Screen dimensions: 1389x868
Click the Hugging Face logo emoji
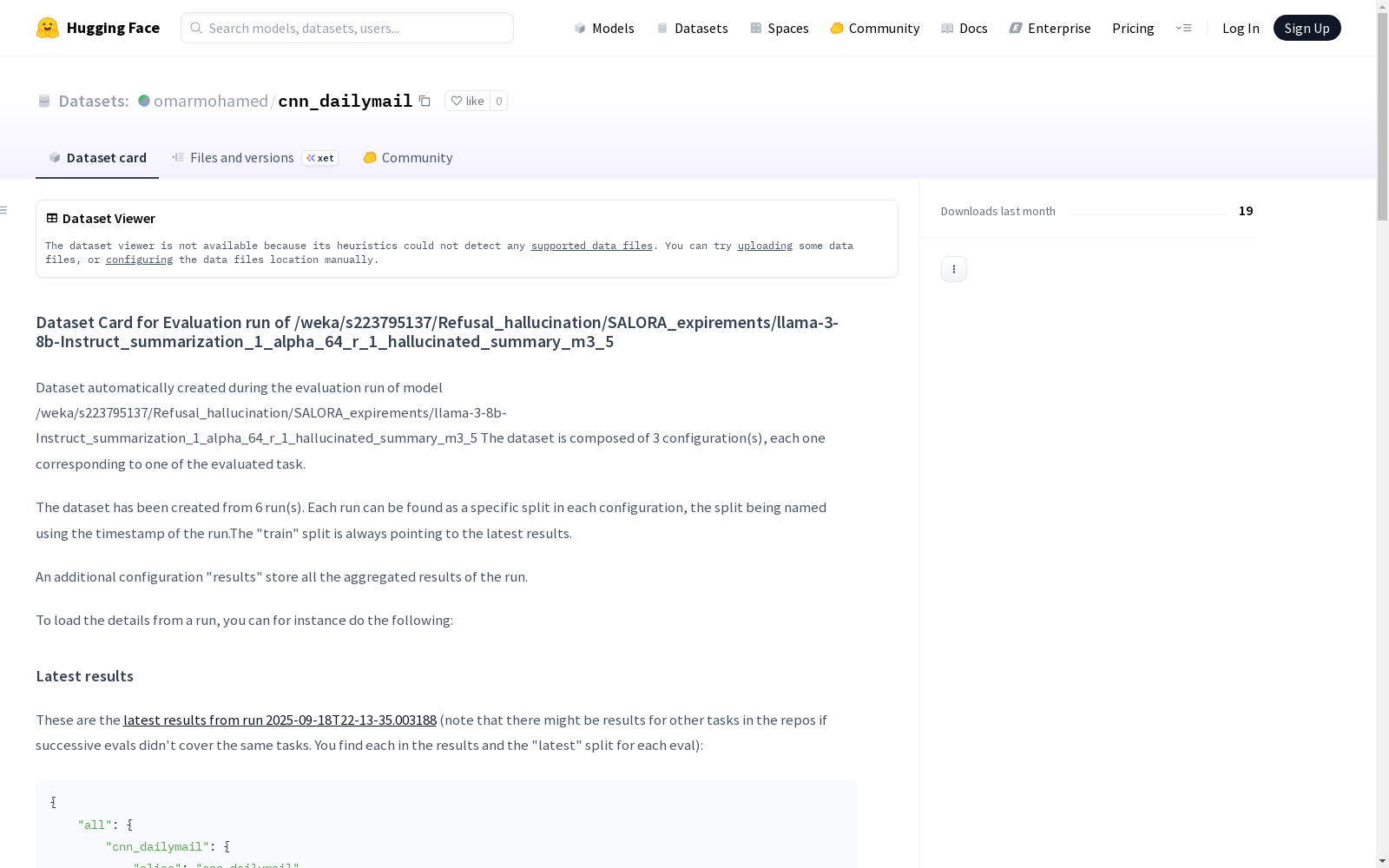[x=48, y=28]
